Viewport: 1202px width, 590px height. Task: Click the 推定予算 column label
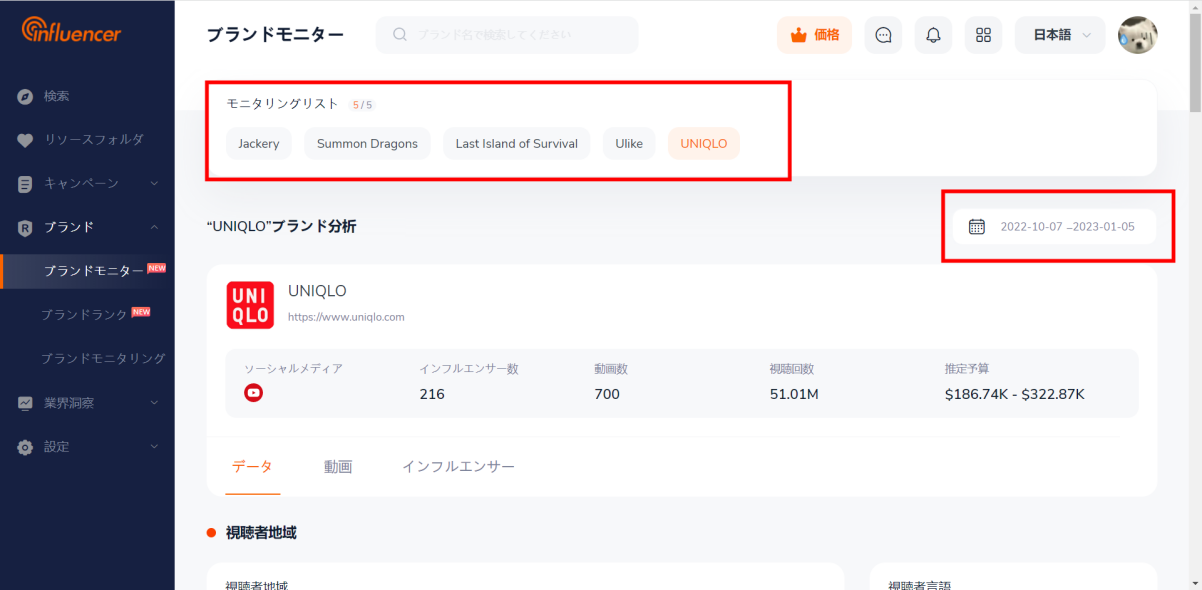(x=967, y=369)
